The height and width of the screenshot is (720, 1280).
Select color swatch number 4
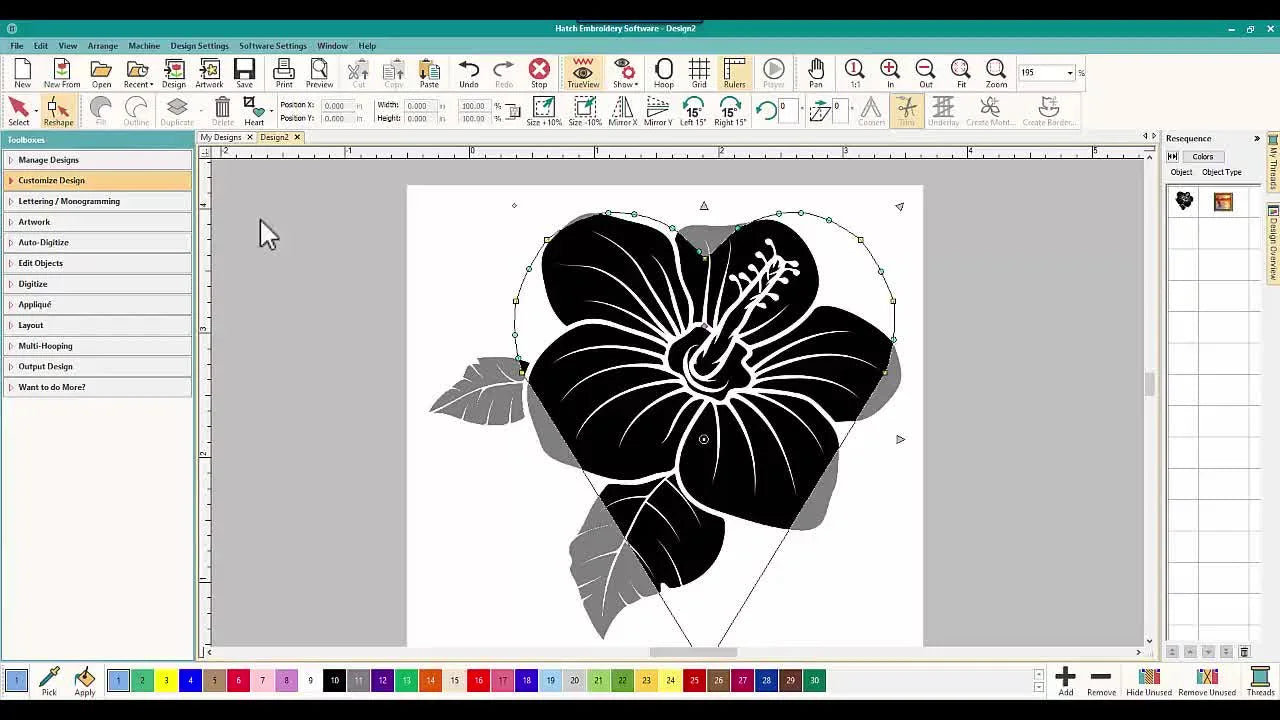(190, 680)
